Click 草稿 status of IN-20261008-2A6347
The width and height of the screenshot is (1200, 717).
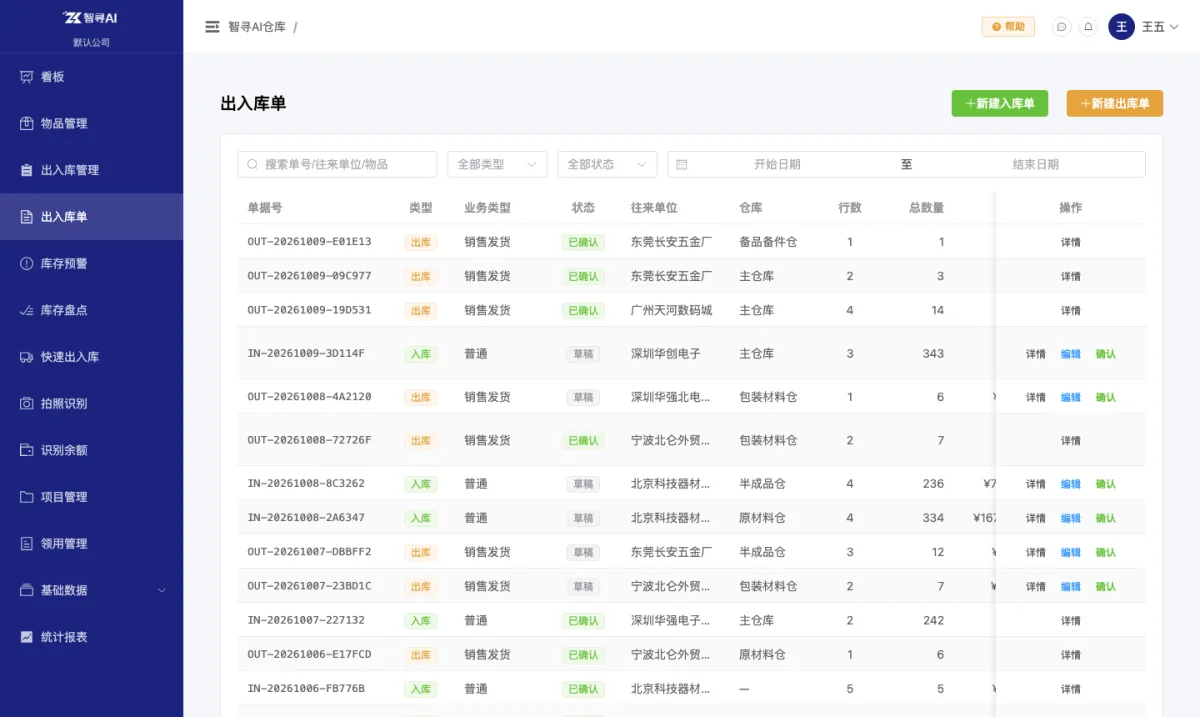583,519
